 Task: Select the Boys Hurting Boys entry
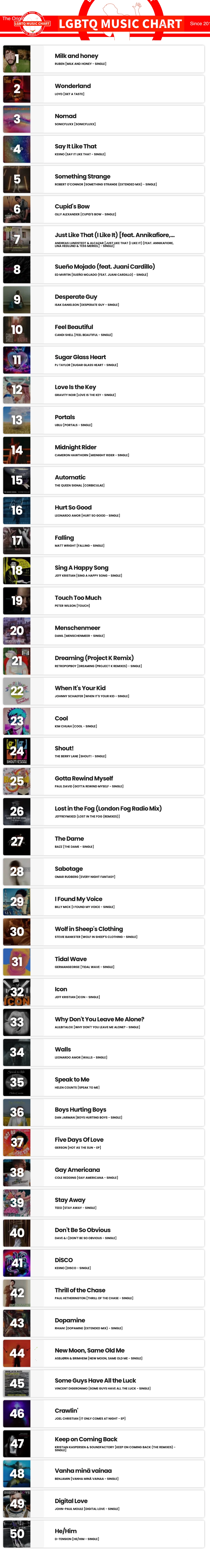click(x=81, y=1109)
